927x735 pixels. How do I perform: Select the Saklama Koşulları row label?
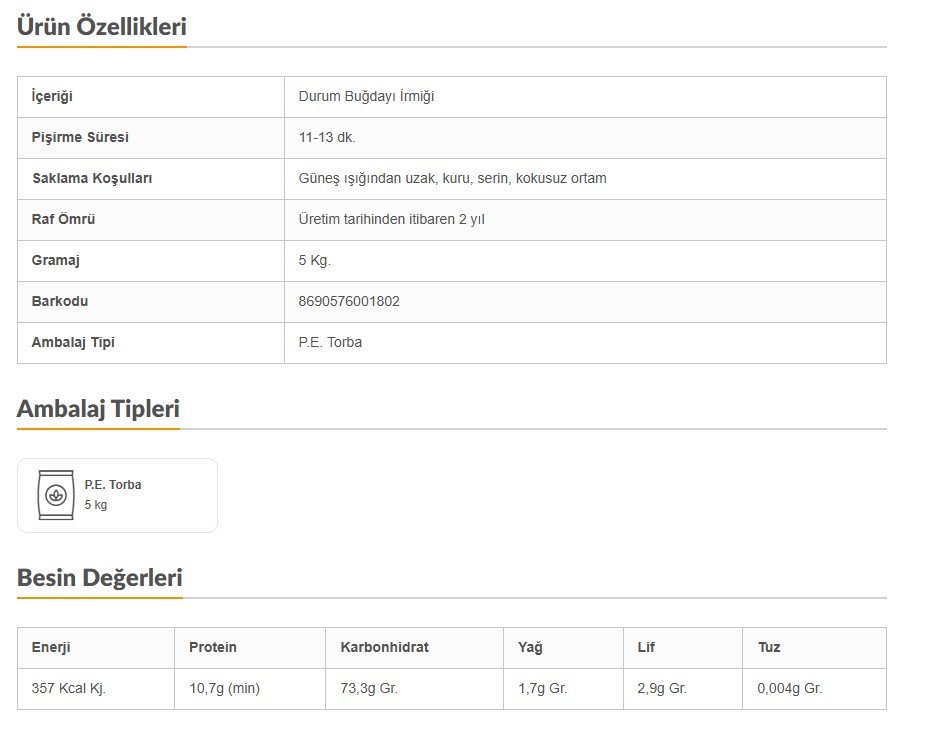pos(92,179)
